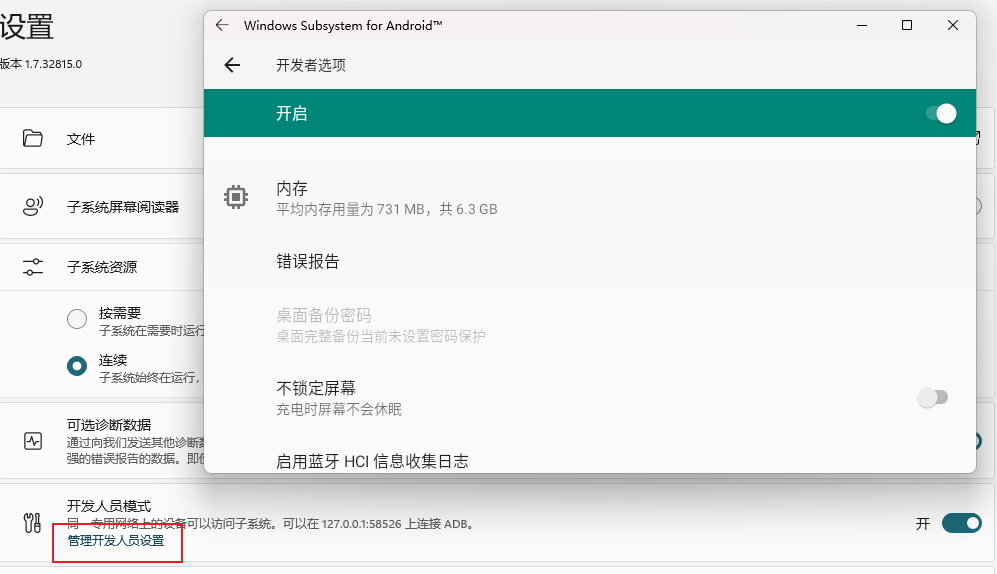Select the 按需要 radio button
Viewport: 997px width, 574px height.
[x=77, y=319]
